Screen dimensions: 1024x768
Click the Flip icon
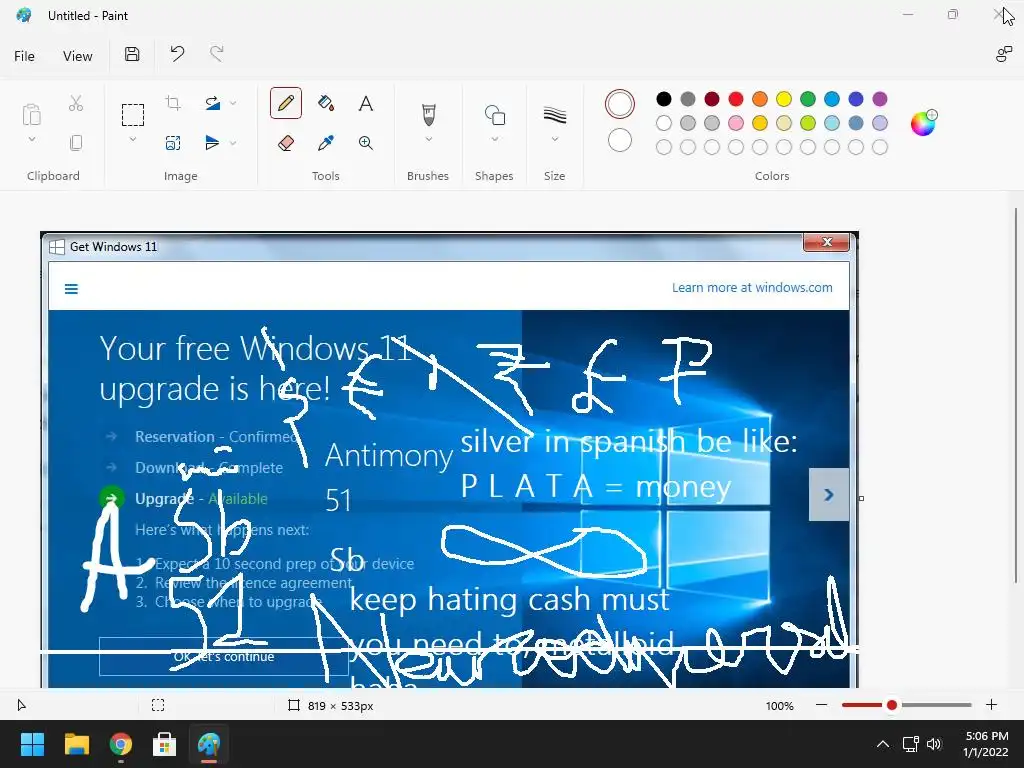(x=212, y=143)
